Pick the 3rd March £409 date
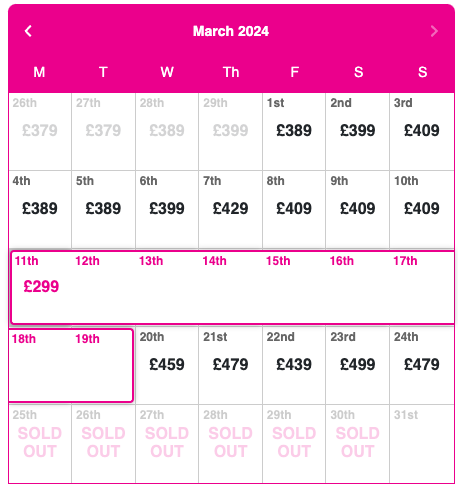This screenshot has height=491, width=458. (x=422, y=132)
